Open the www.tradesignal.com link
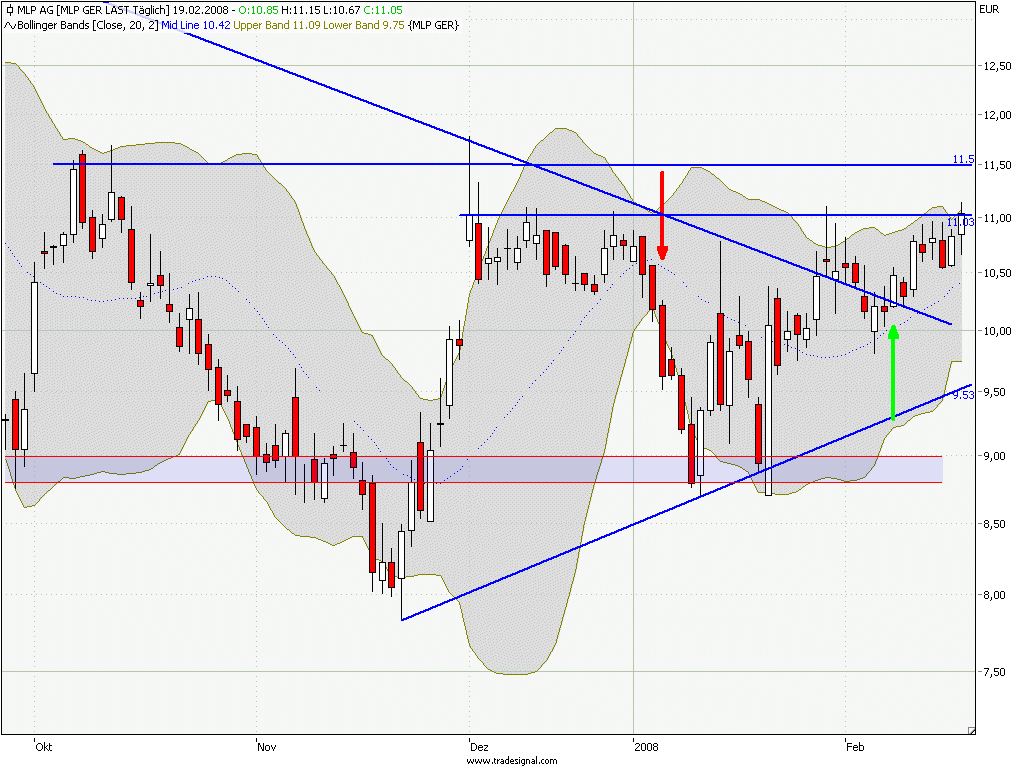This screenshot has width=1024, height=768. [x=512, y=761]
